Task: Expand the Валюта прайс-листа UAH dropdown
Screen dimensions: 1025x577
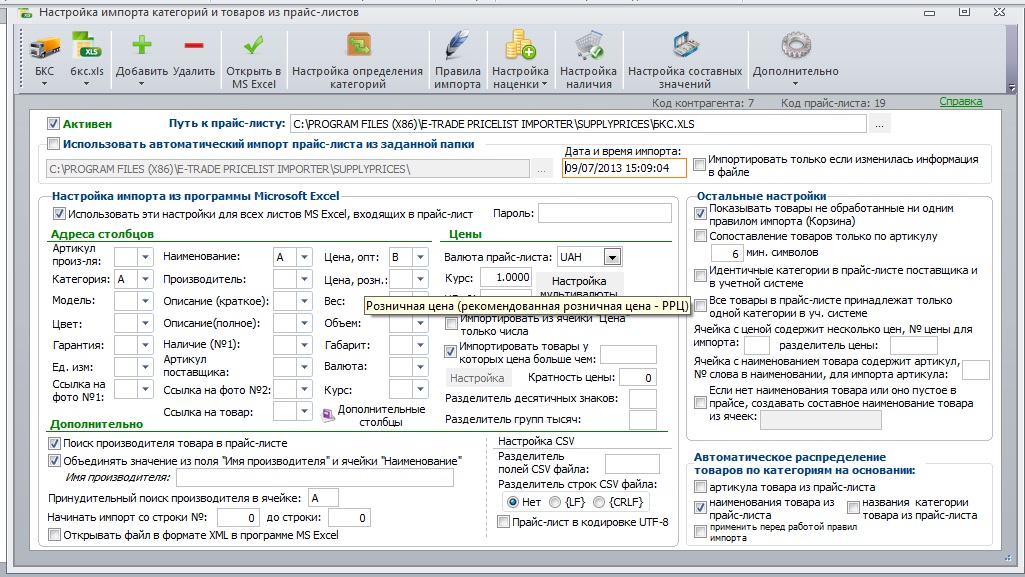Action: click(x=613, y=257)
